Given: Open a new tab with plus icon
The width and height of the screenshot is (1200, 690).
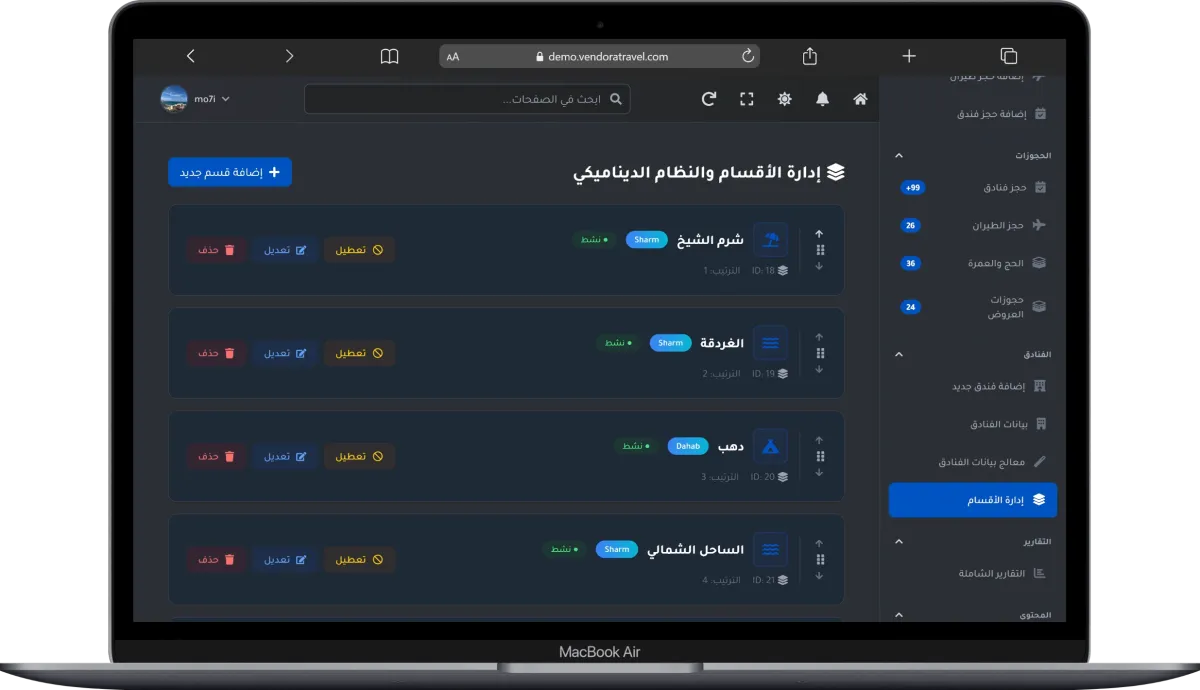Looking at the screenshot, I should [x=909, y=56].
